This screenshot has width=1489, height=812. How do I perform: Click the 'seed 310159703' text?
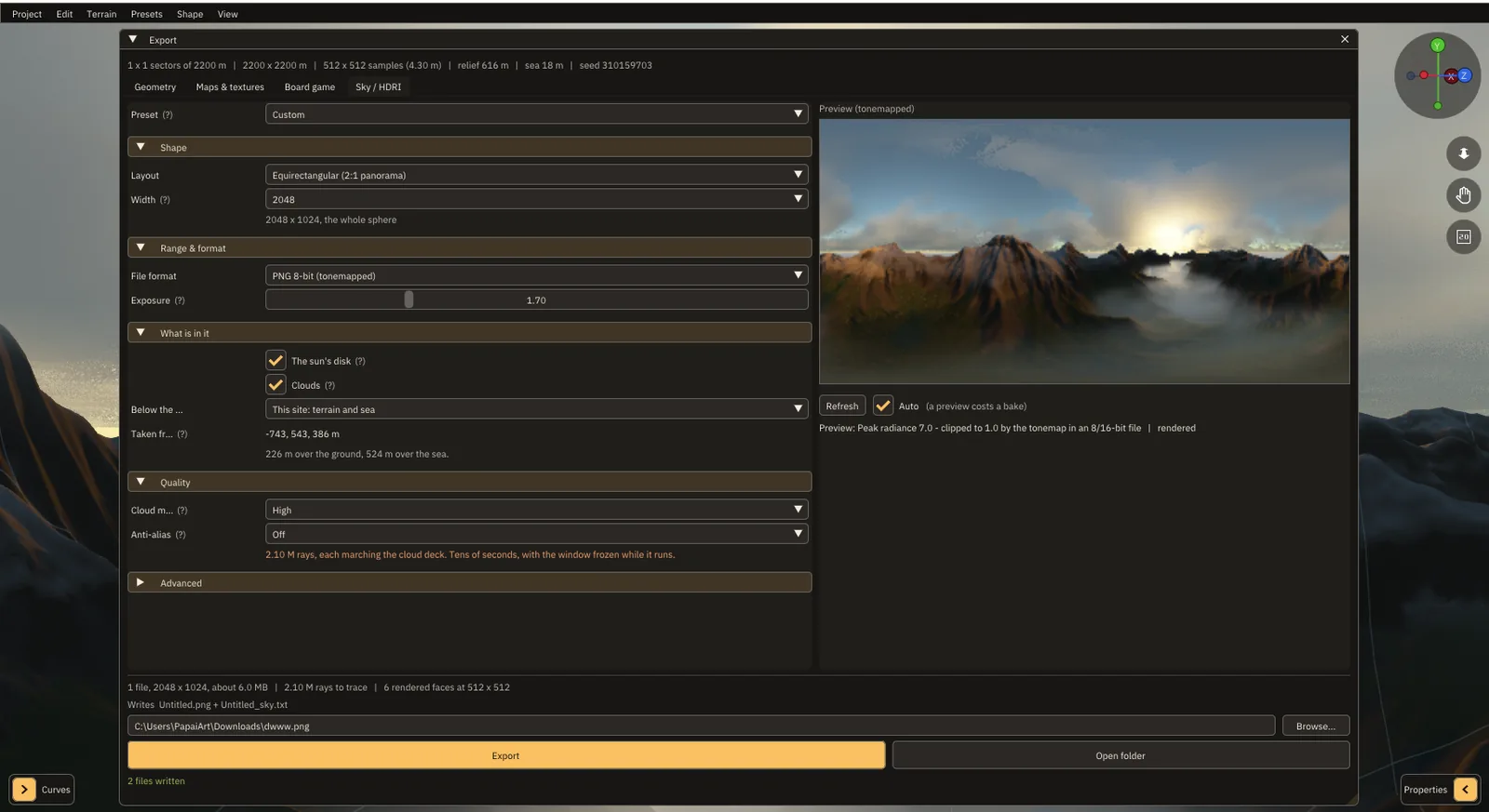tap(615, 65)
